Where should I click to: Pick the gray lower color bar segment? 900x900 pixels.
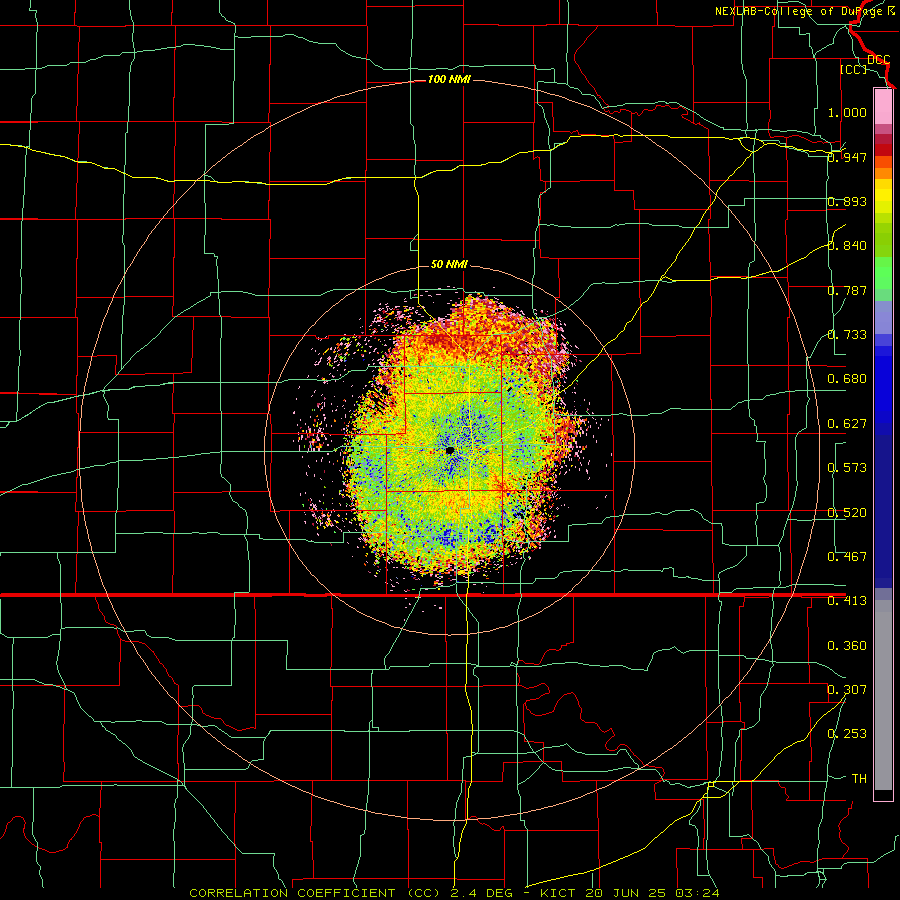tap(883, 695)
